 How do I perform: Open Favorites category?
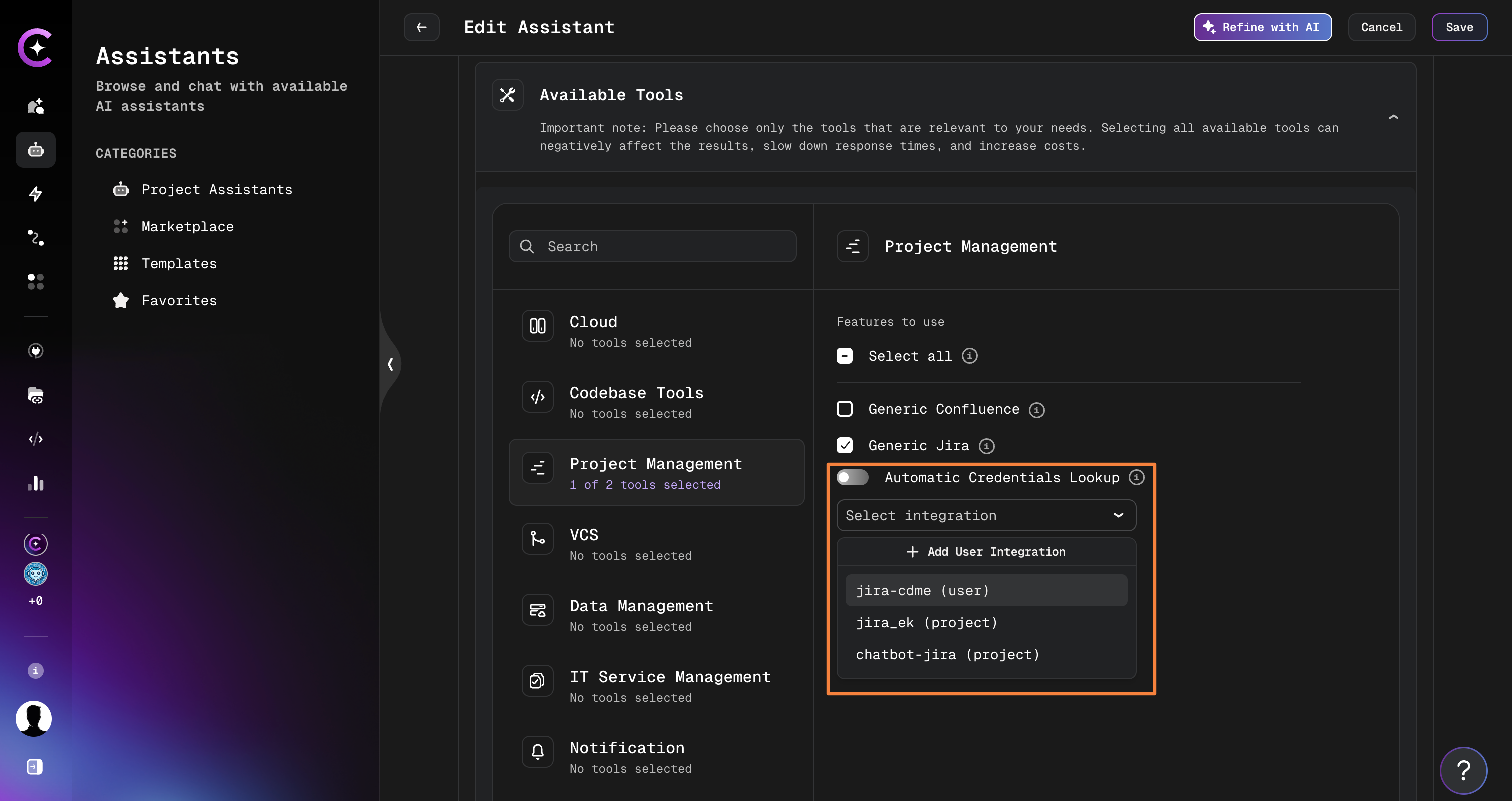[165, 301]
